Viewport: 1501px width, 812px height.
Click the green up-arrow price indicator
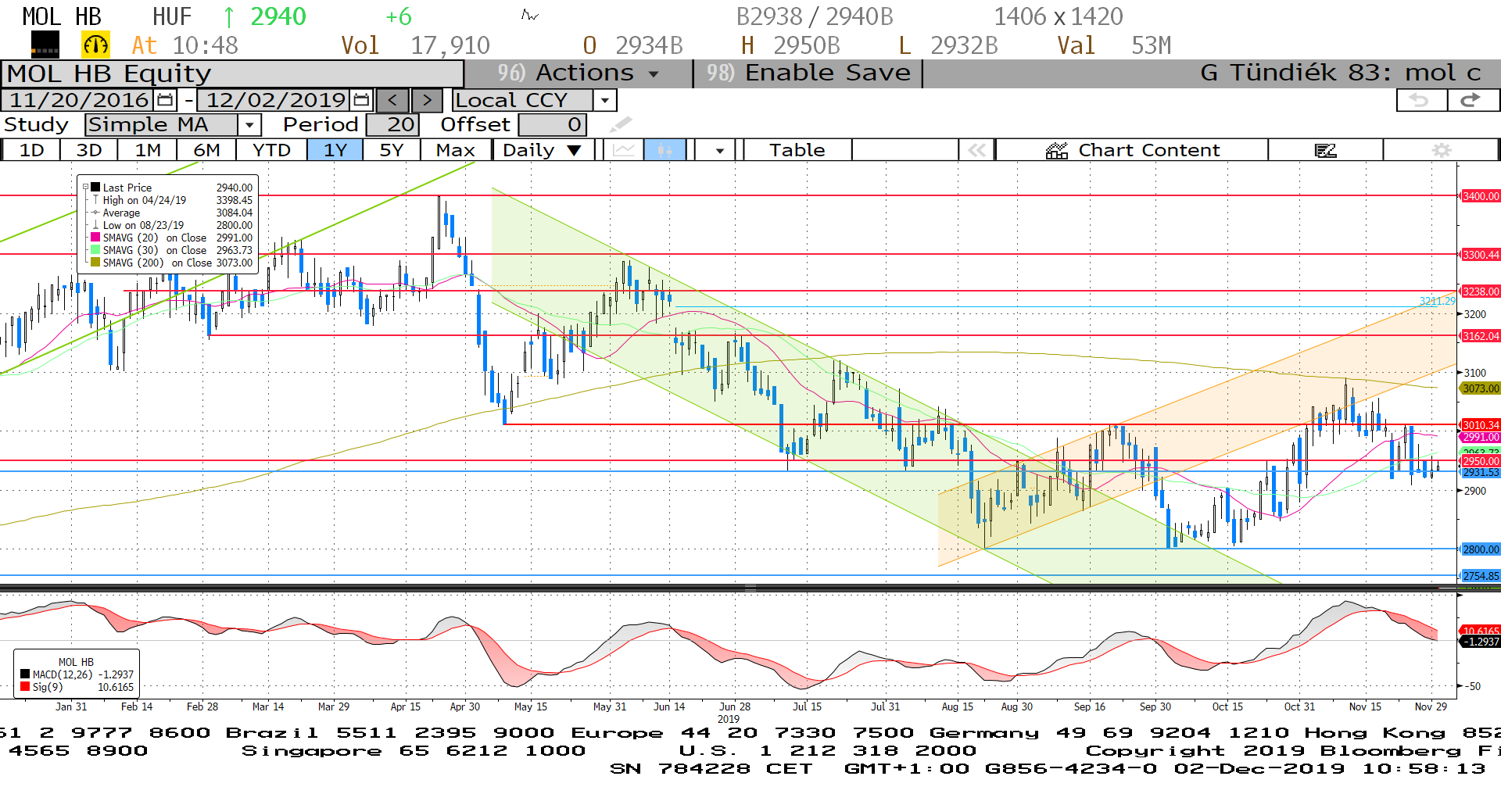(x=228, y=16)
